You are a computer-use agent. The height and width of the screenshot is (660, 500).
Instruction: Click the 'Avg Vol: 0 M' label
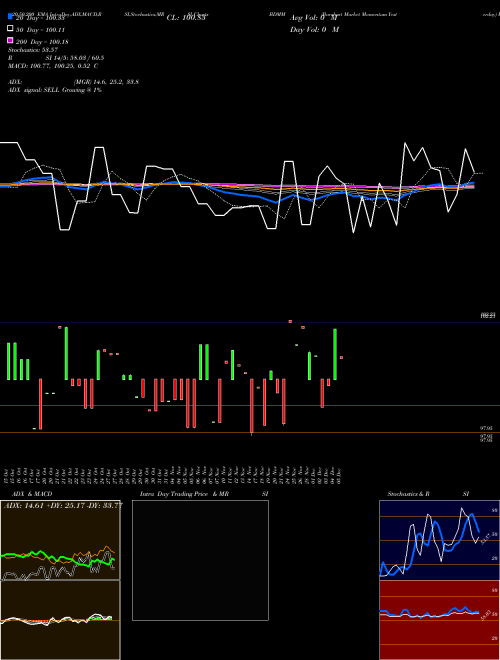pyautogui.click(x=314, y=18)
